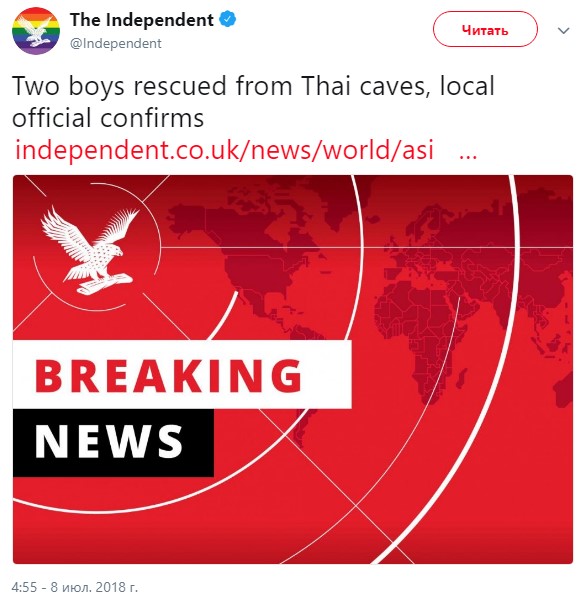
Task: Expand the tweet options chevron
Action: pos(563,31)
